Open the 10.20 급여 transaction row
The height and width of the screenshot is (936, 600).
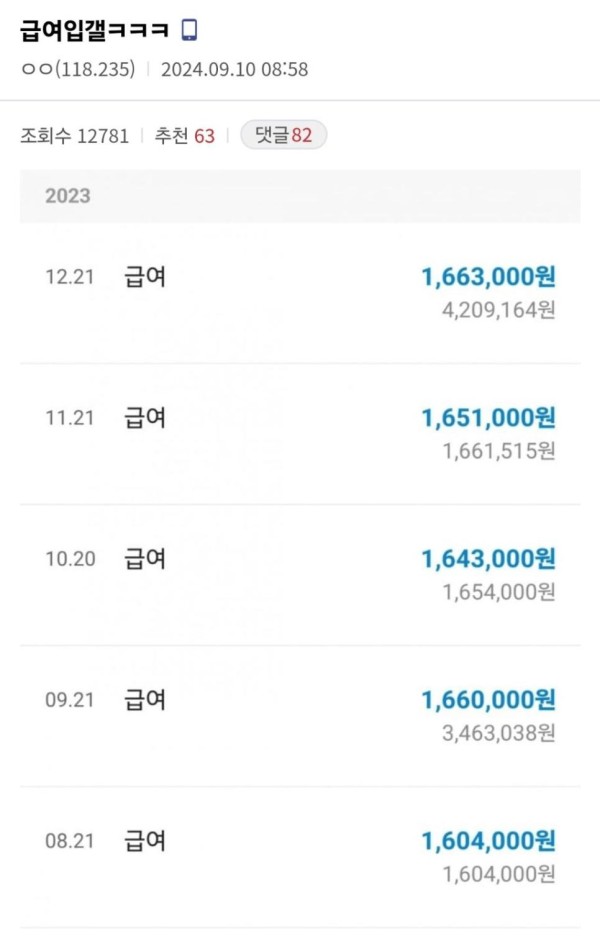[x=300, y=575]
